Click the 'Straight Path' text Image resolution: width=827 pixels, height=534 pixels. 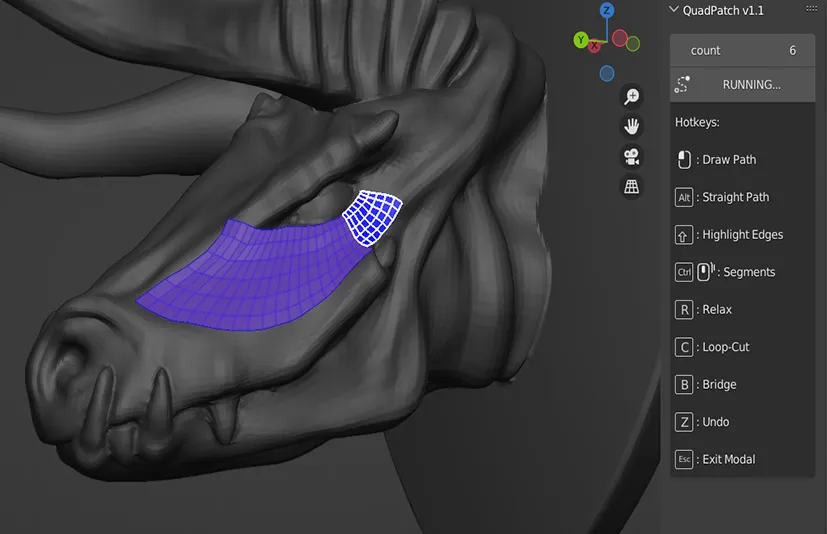point(736,197)
